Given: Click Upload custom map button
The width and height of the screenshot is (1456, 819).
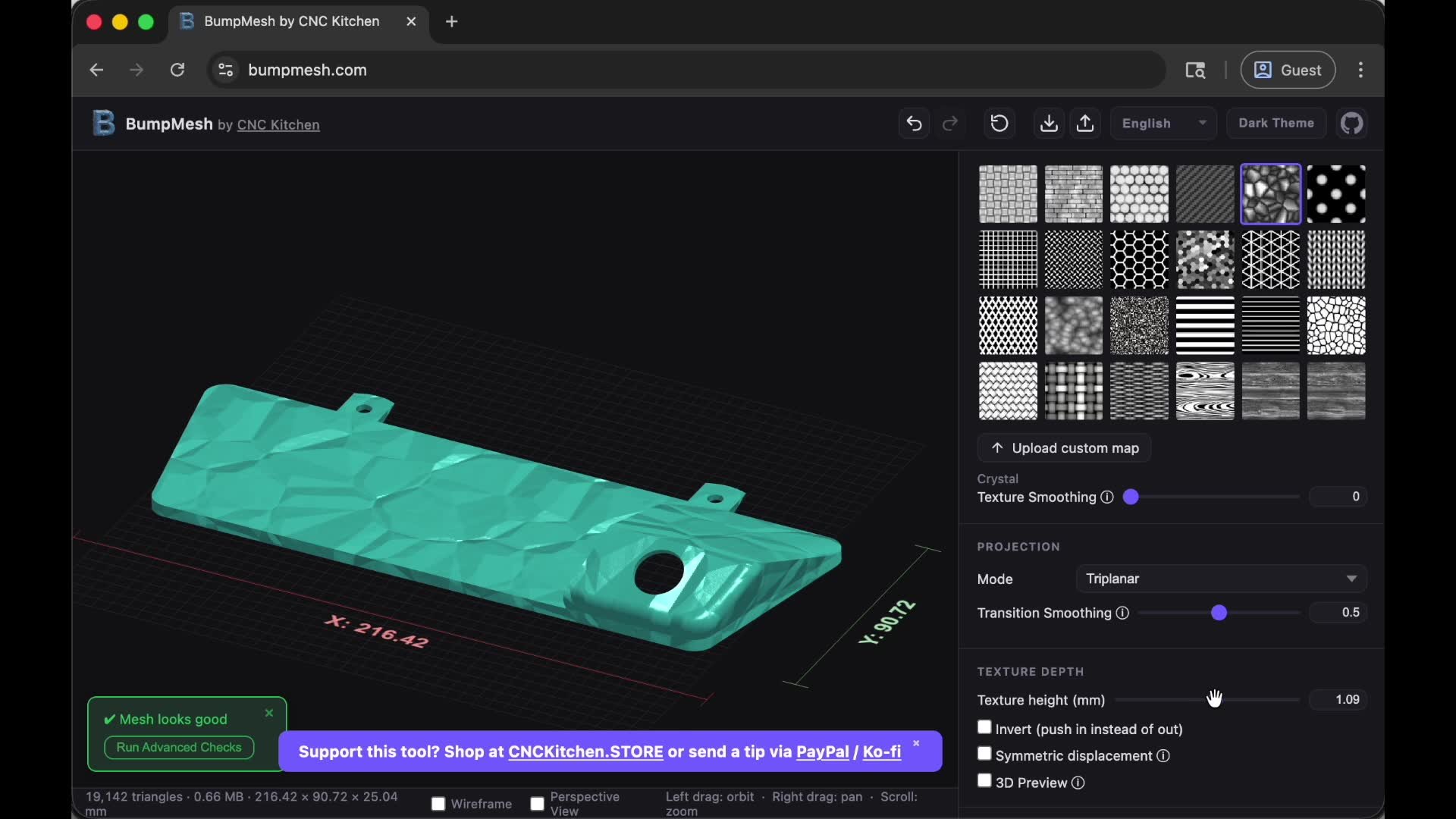Looking at the screenshot, I should click(1064, 448).
